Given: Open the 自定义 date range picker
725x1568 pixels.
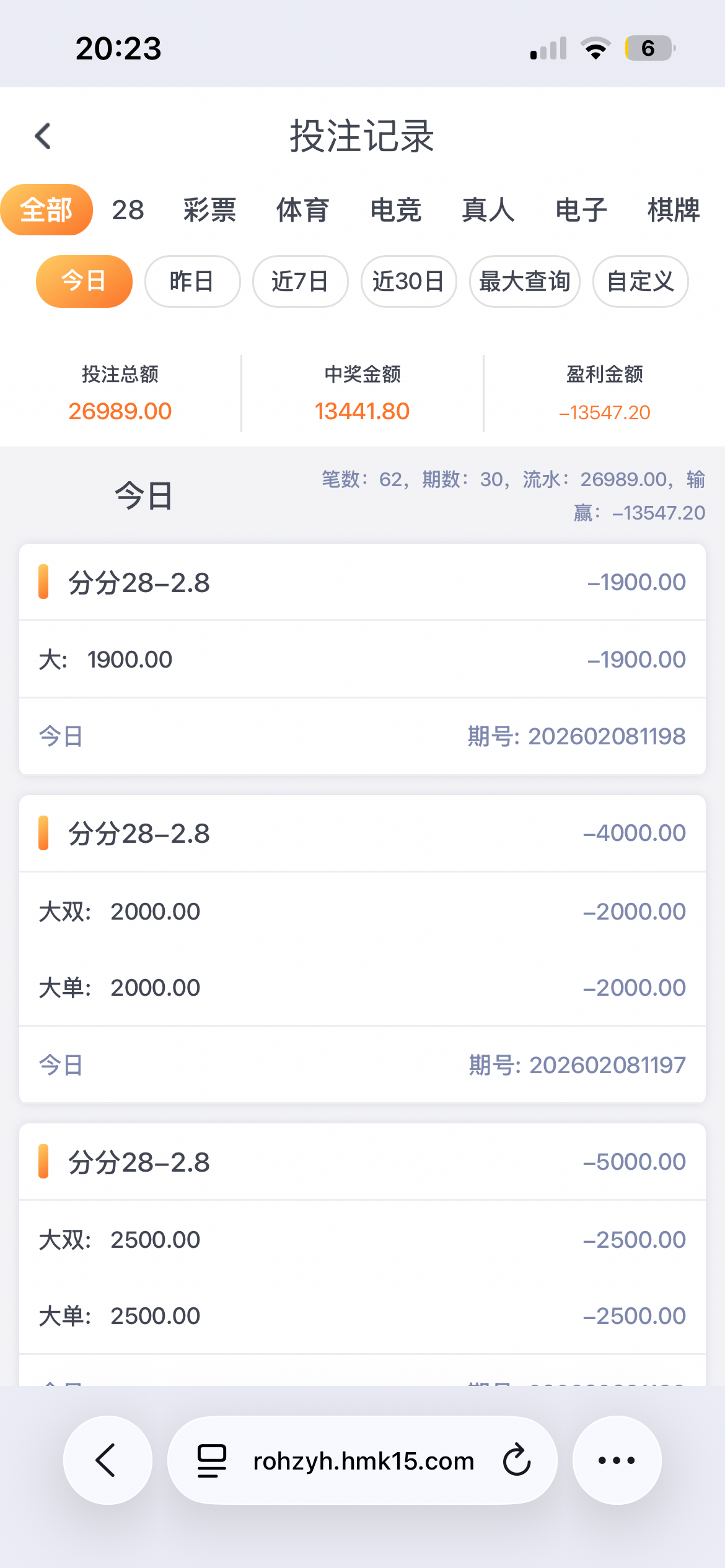Looking at the screenshot, I should (640, 282).
